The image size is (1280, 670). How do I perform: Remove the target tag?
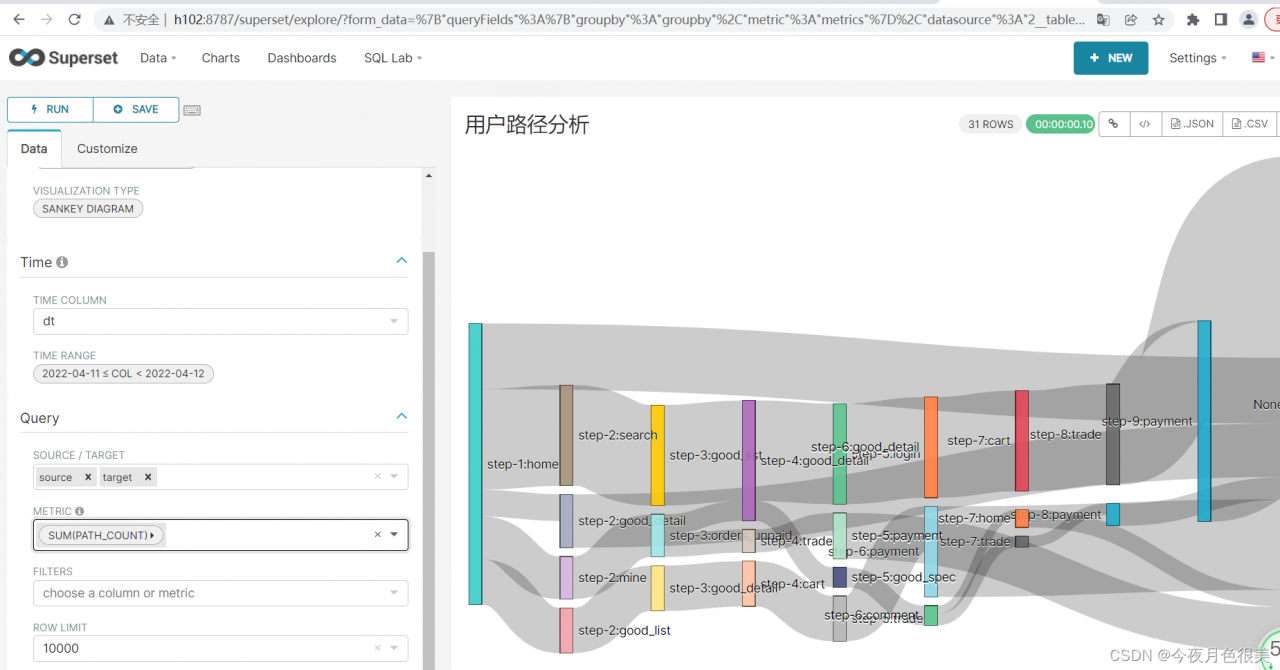[148, 477]
